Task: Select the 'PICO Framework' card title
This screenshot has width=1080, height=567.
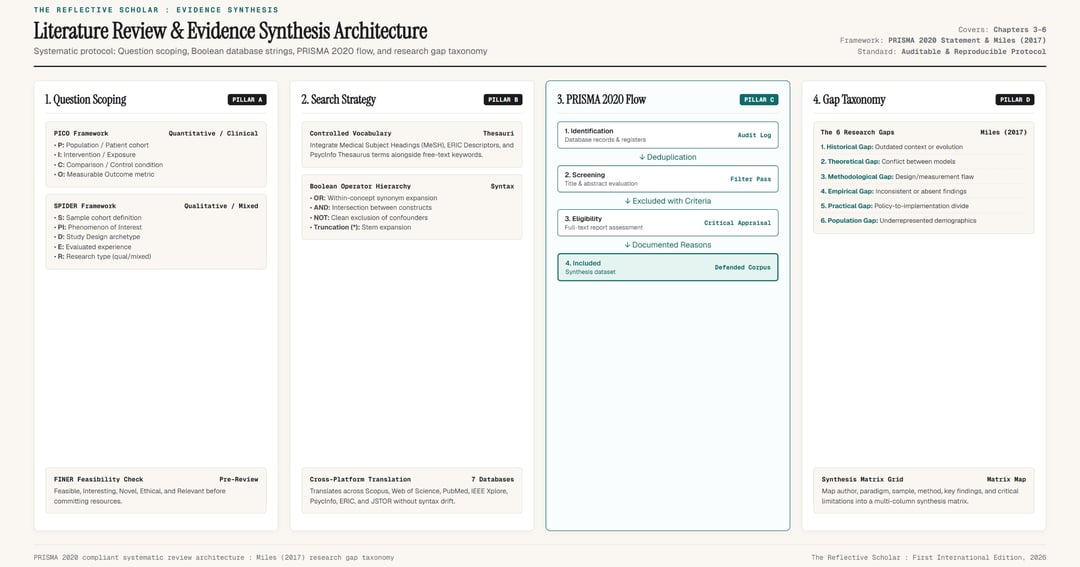Action: [81, 134]
